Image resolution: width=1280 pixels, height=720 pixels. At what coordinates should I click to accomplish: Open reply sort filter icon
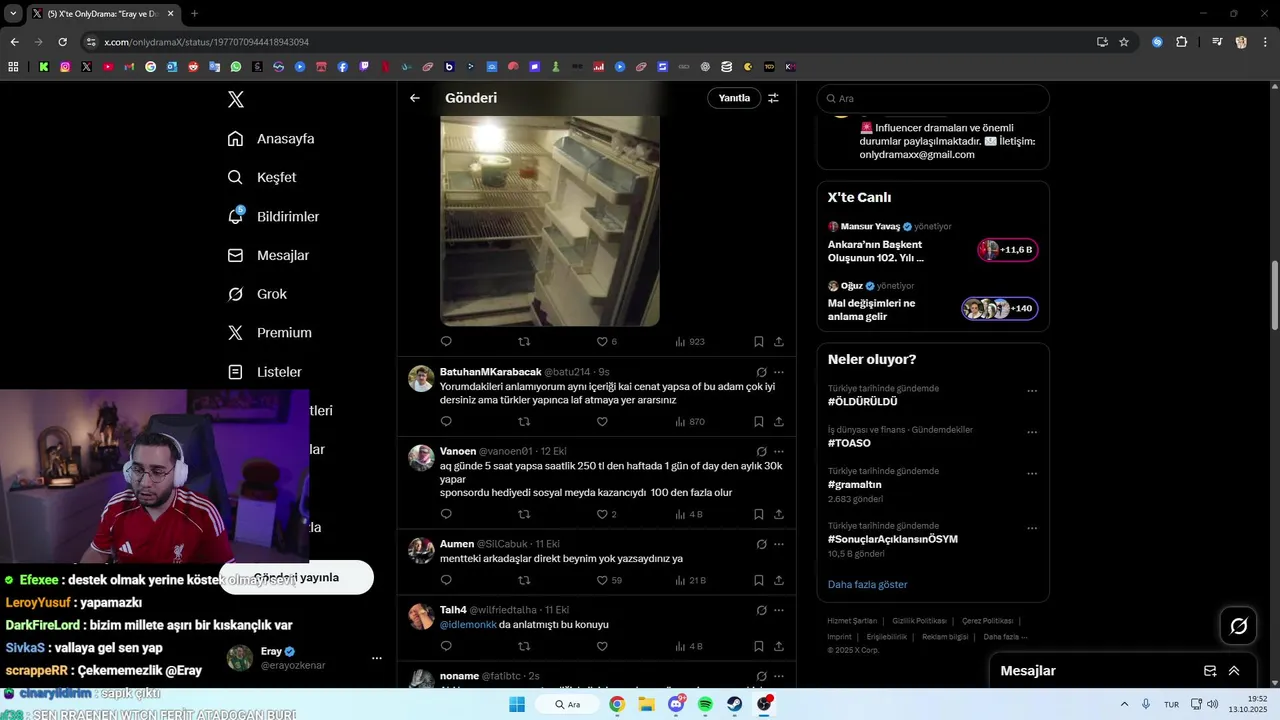[773, 98]
